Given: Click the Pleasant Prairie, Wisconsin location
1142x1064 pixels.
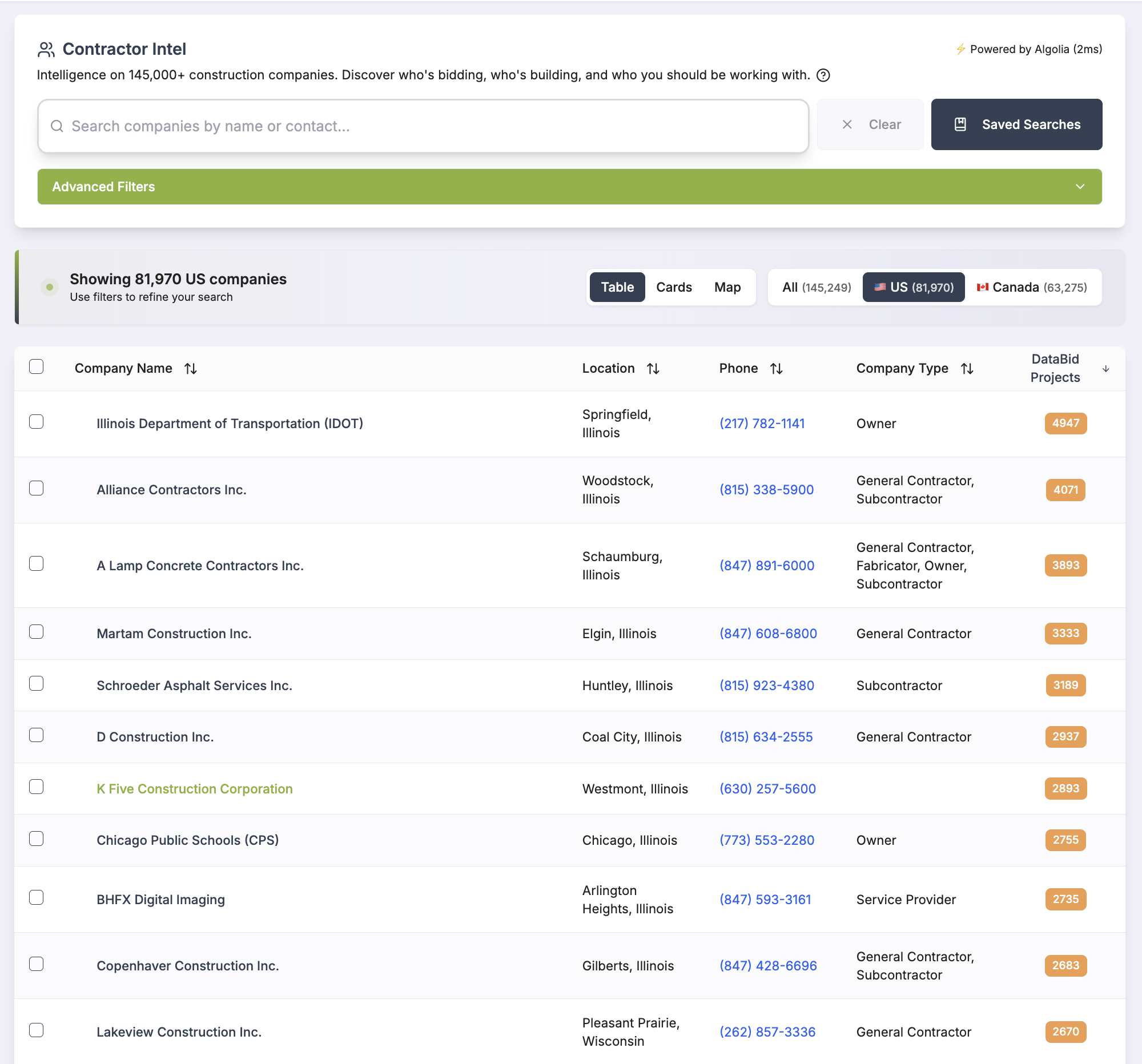Looking at the screenshot, I should click(631, 1033).
